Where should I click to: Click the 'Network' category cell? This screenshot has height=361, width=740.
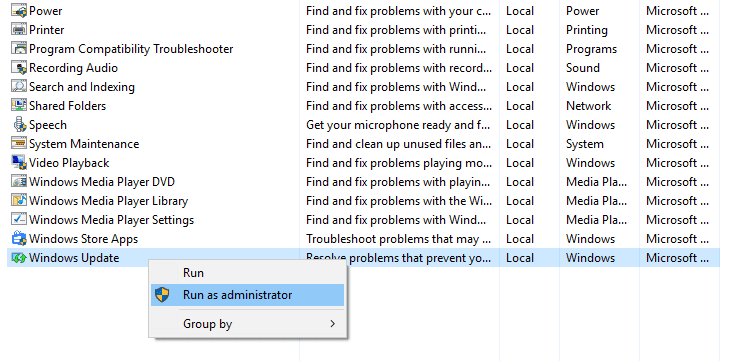pos(589,106)
